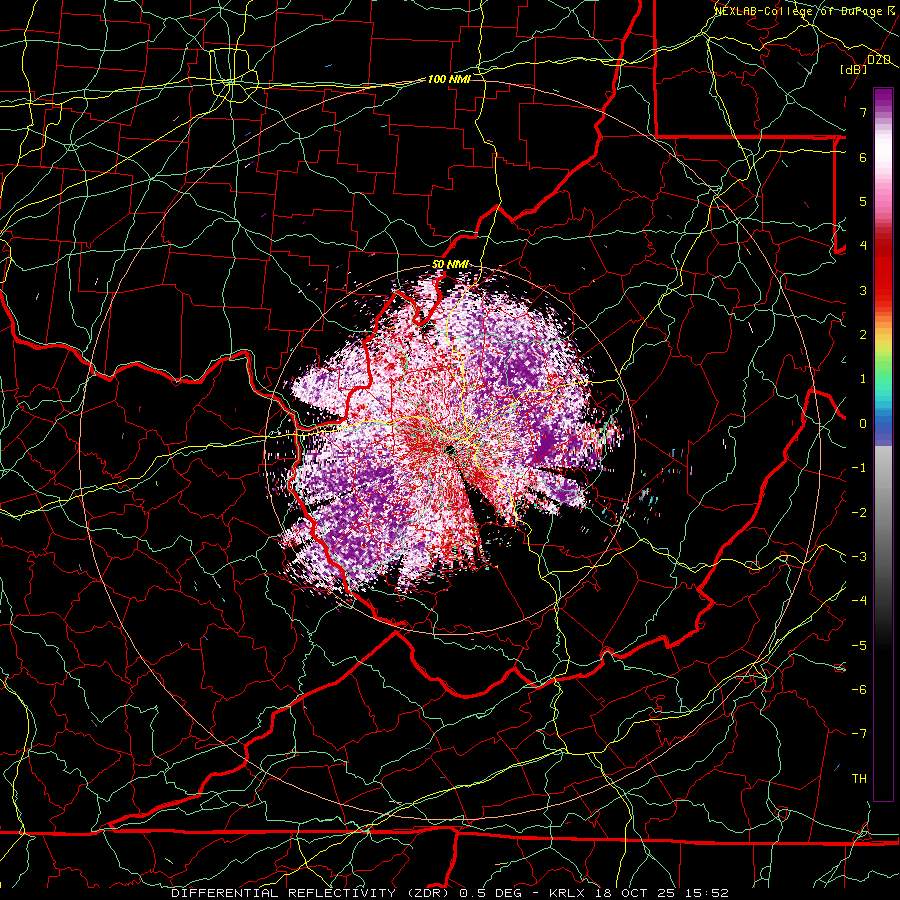Screen dimensions: 900x900
Task: Click the 4 value on the color scale
Action: point(863,246)
